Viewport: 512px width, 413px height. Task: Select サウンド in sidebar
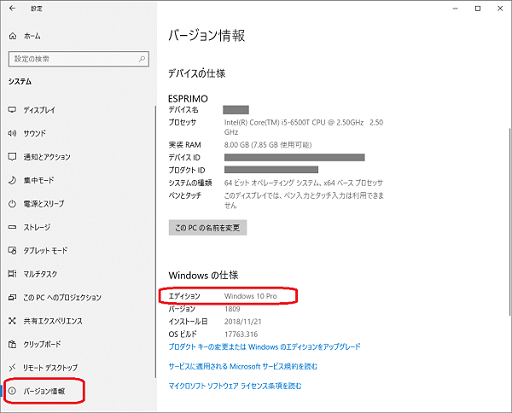35,133
